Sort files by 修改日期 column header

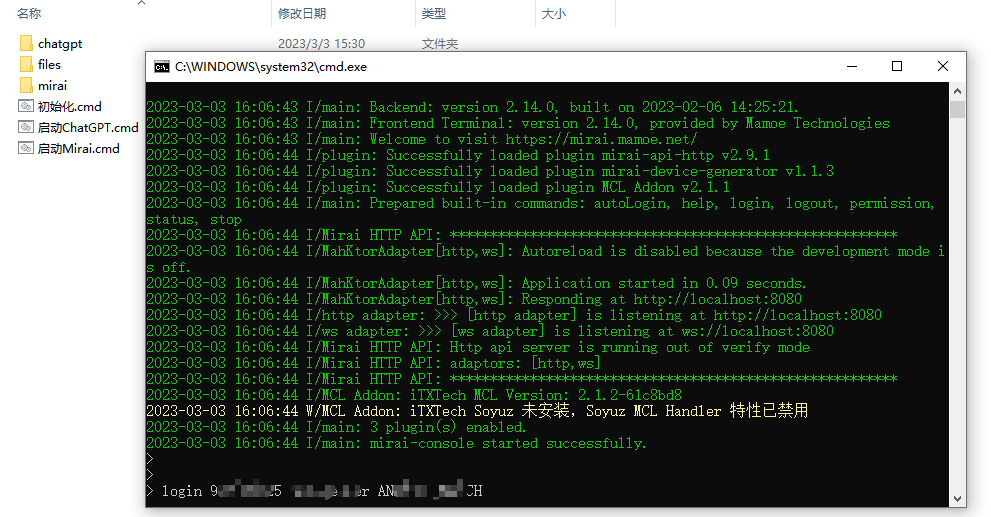[302, 13]
